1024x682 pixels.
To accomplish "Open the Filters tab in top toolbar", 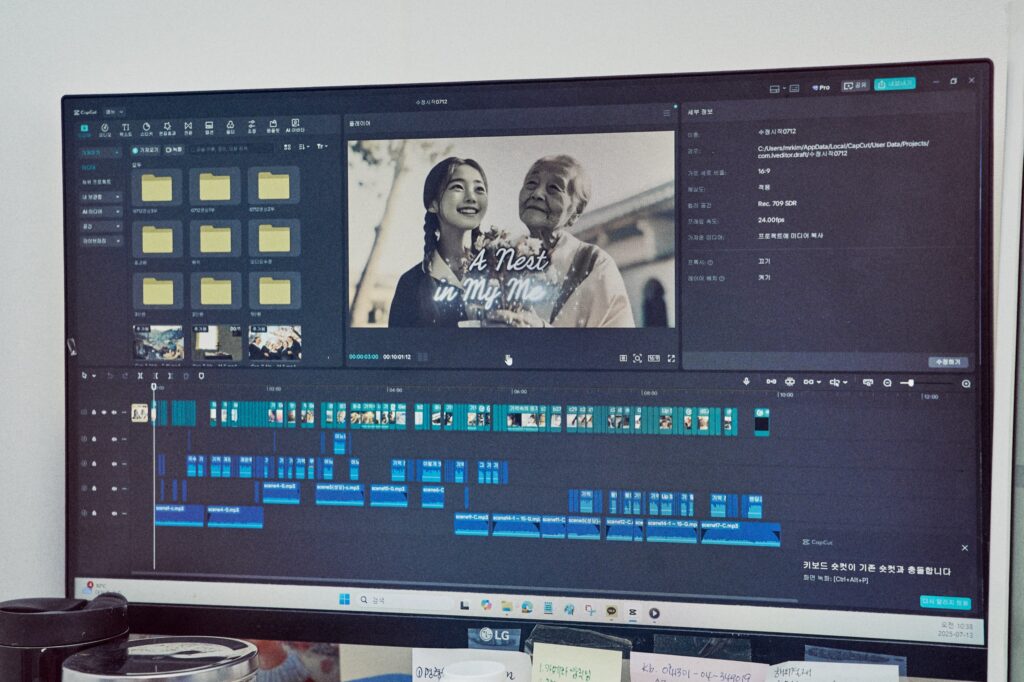I will click(230, 127).
